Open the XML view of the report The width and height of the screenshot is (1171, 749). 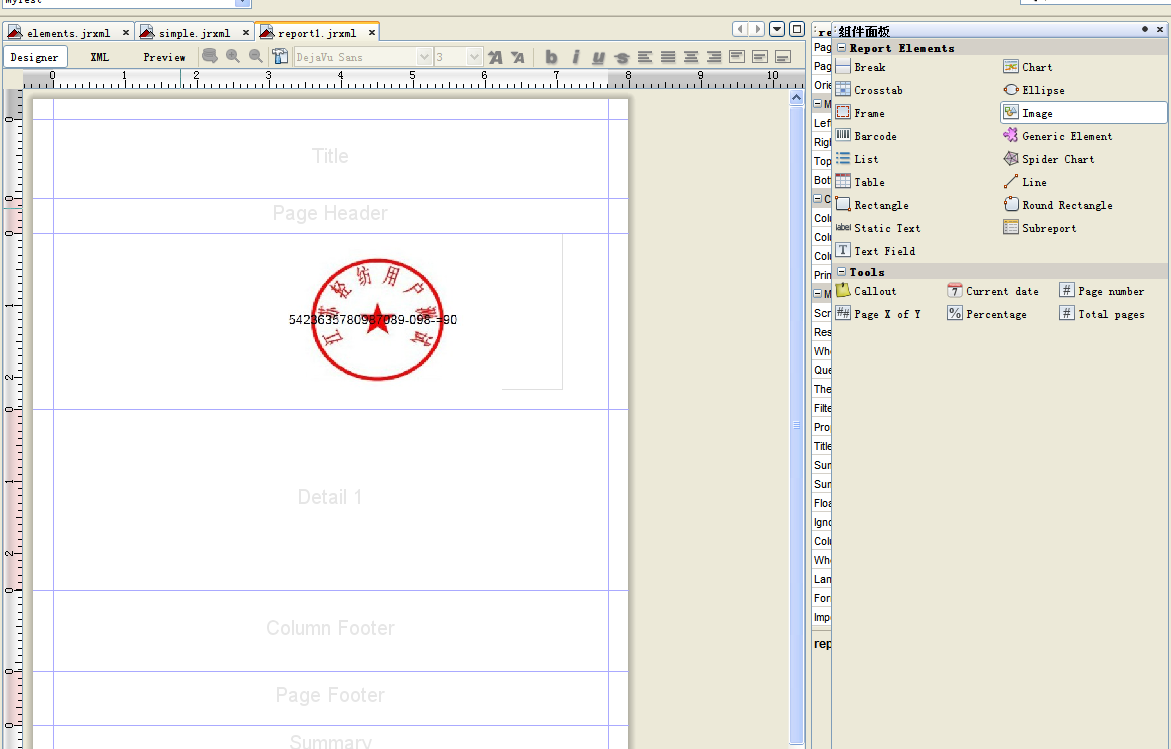click(x=99, y=57)
